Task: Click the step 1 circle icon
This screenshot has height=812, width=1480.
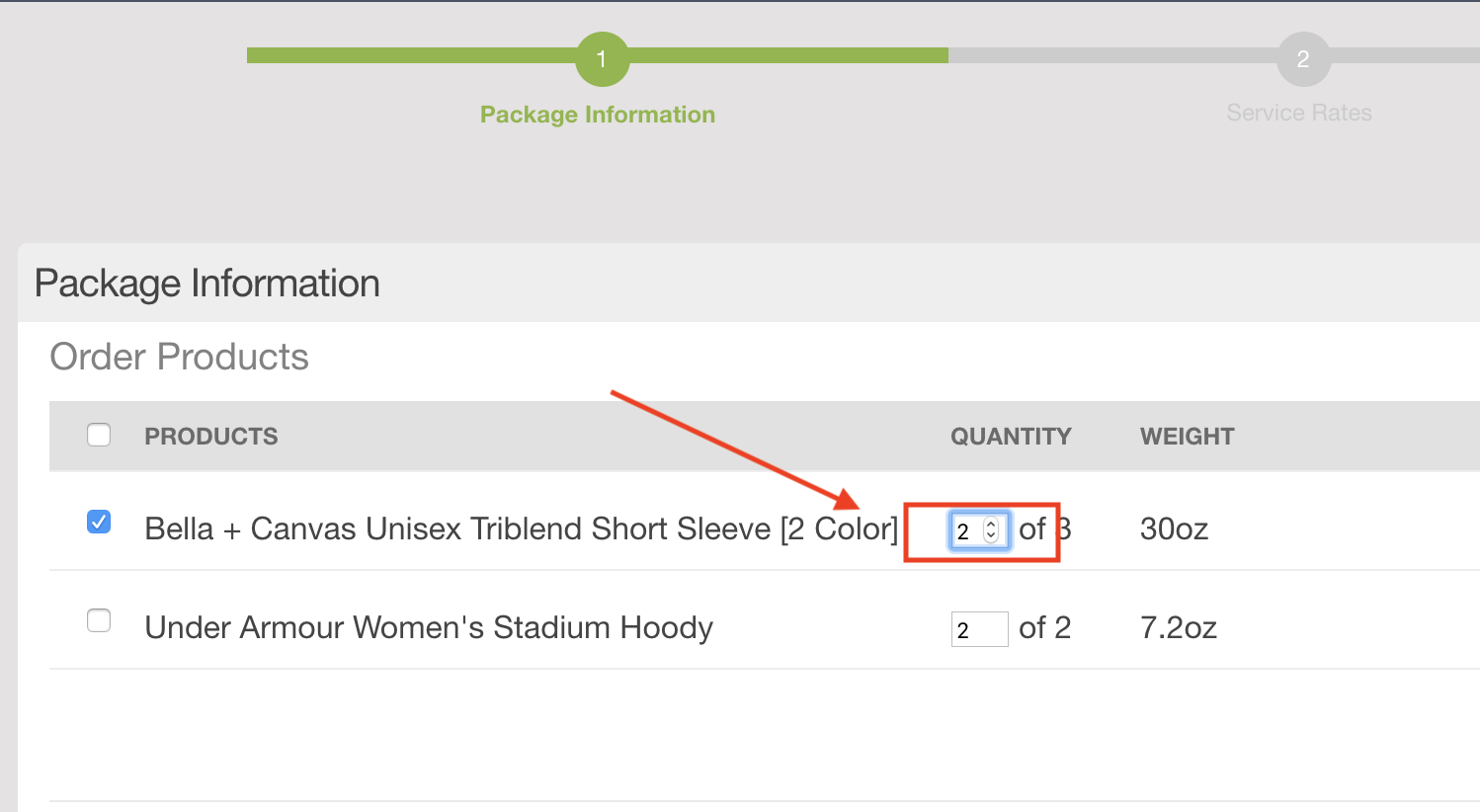Action: [602, 59]
